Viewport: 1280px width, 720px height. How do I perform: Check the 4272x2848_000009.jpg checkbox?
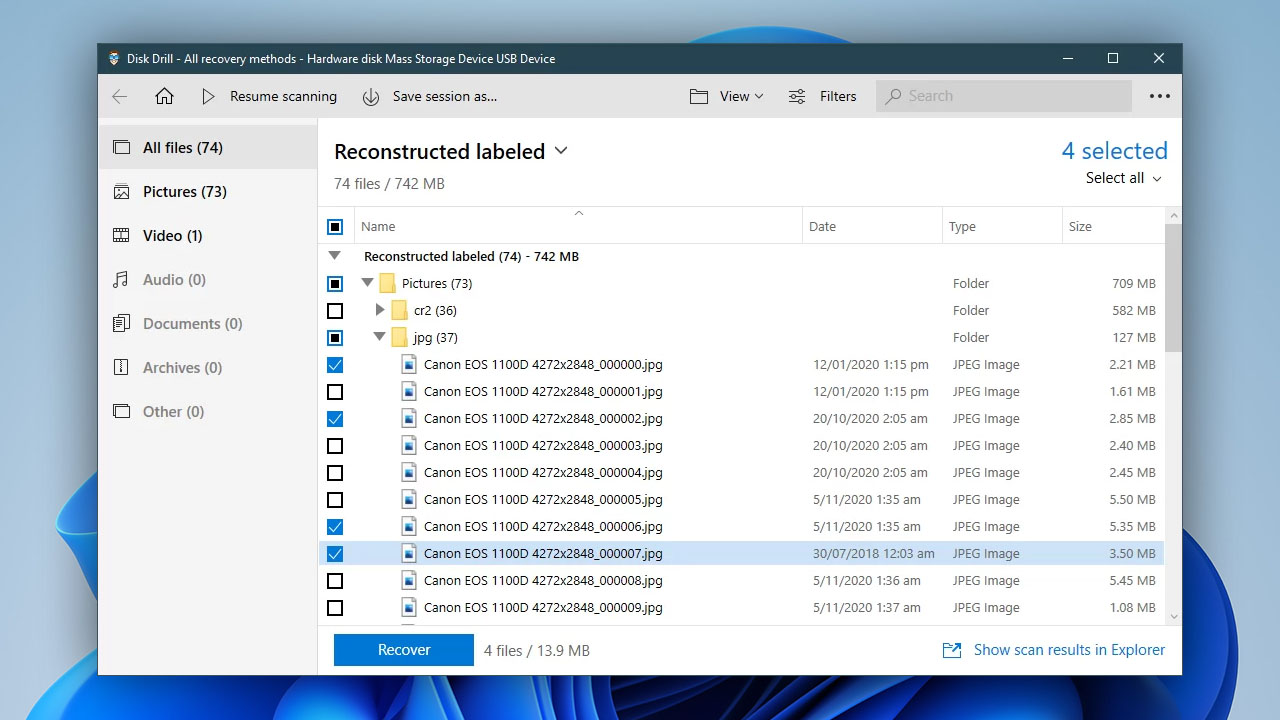335,608
